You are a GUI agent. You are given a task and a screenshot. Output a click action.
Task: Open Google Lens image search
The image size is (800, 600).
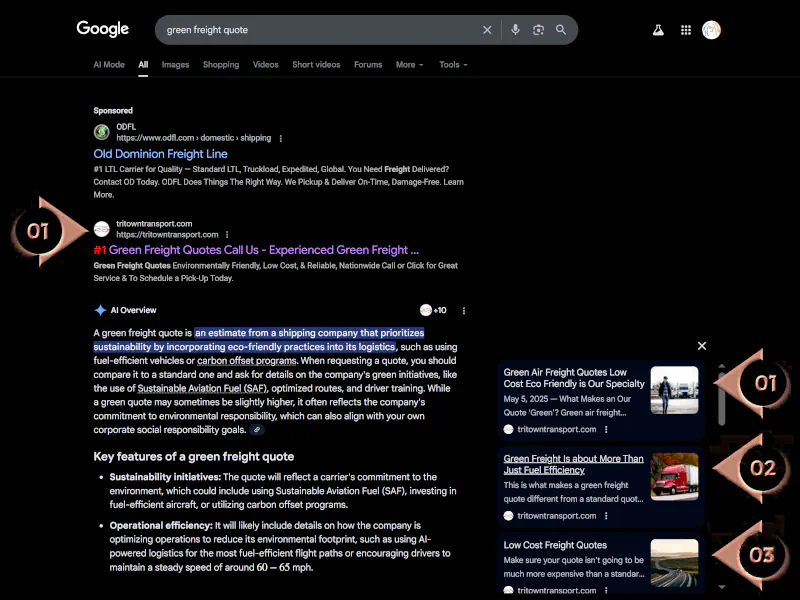point(538,30)
